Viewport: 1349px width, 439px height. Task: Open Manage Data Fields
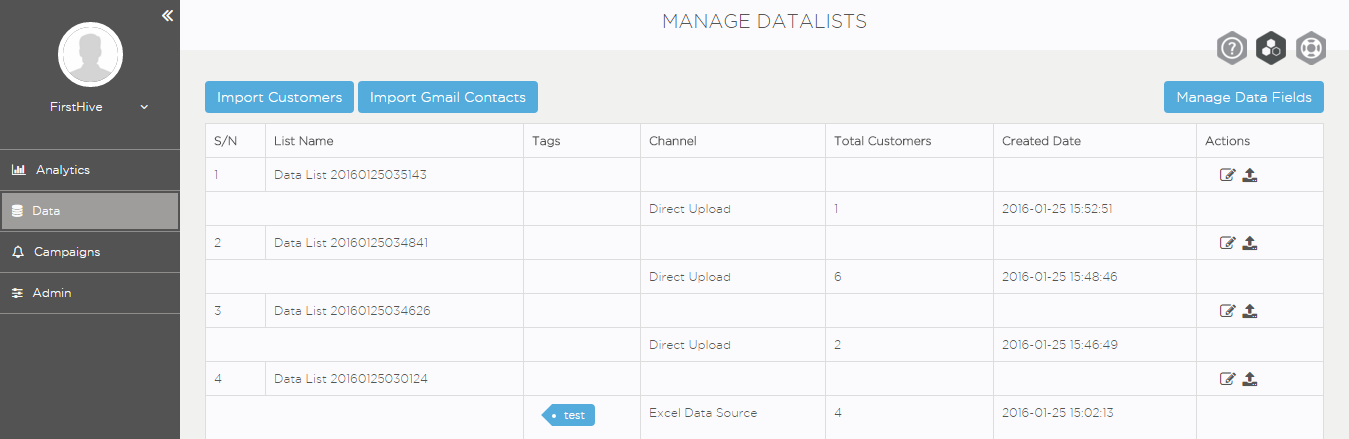(x=1244, y=97)
